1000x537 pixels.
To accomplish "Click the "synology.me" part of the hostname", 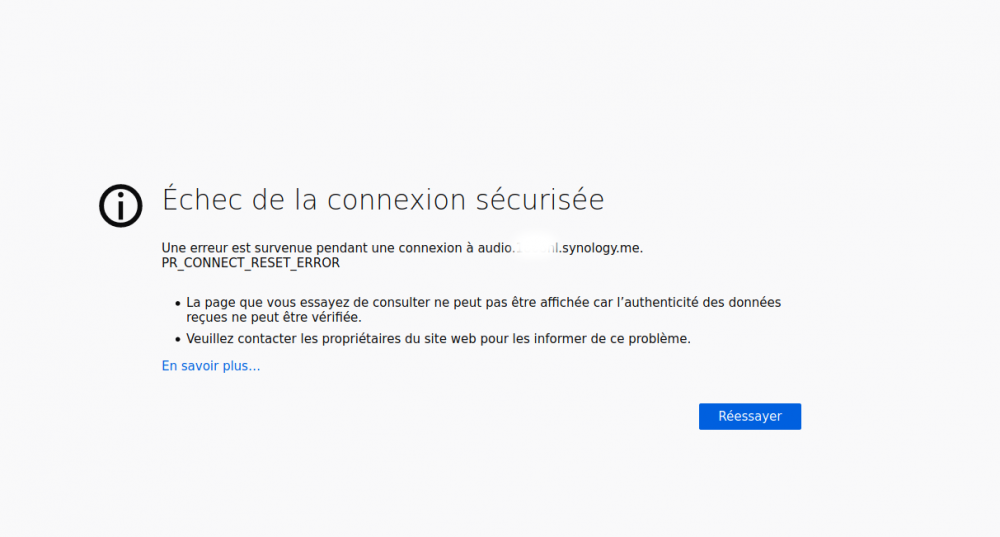I will (602, 248).
